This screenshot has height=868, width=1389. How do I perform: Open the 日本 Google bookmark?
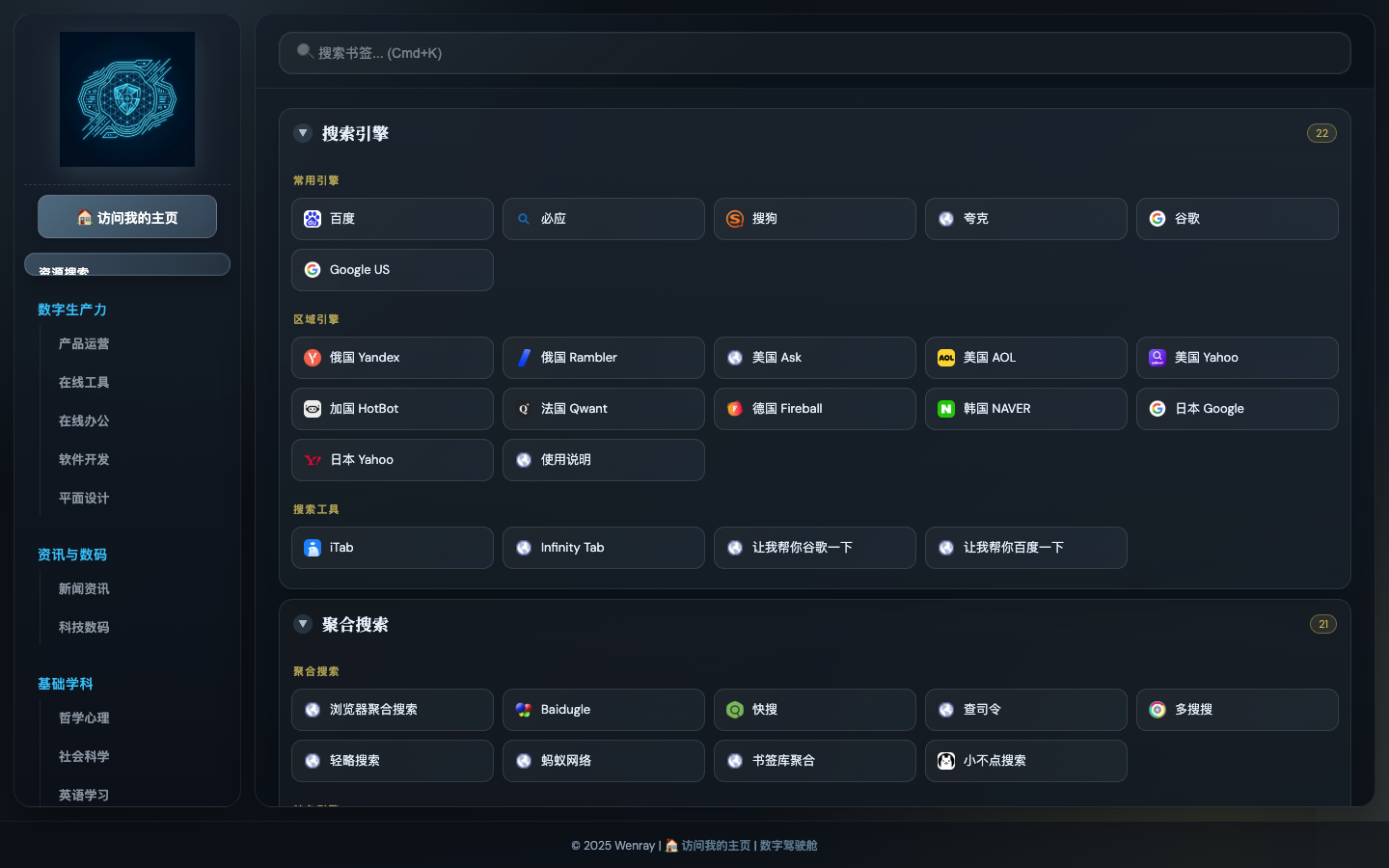(1238, 409)
